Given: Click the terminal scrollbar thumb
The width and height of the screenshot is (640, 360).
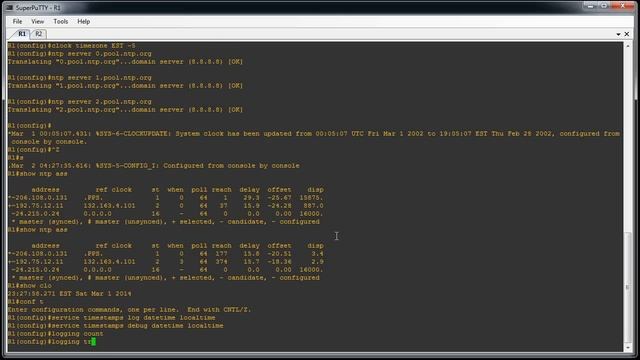Looking at the screenshot, I should (627, 288).
